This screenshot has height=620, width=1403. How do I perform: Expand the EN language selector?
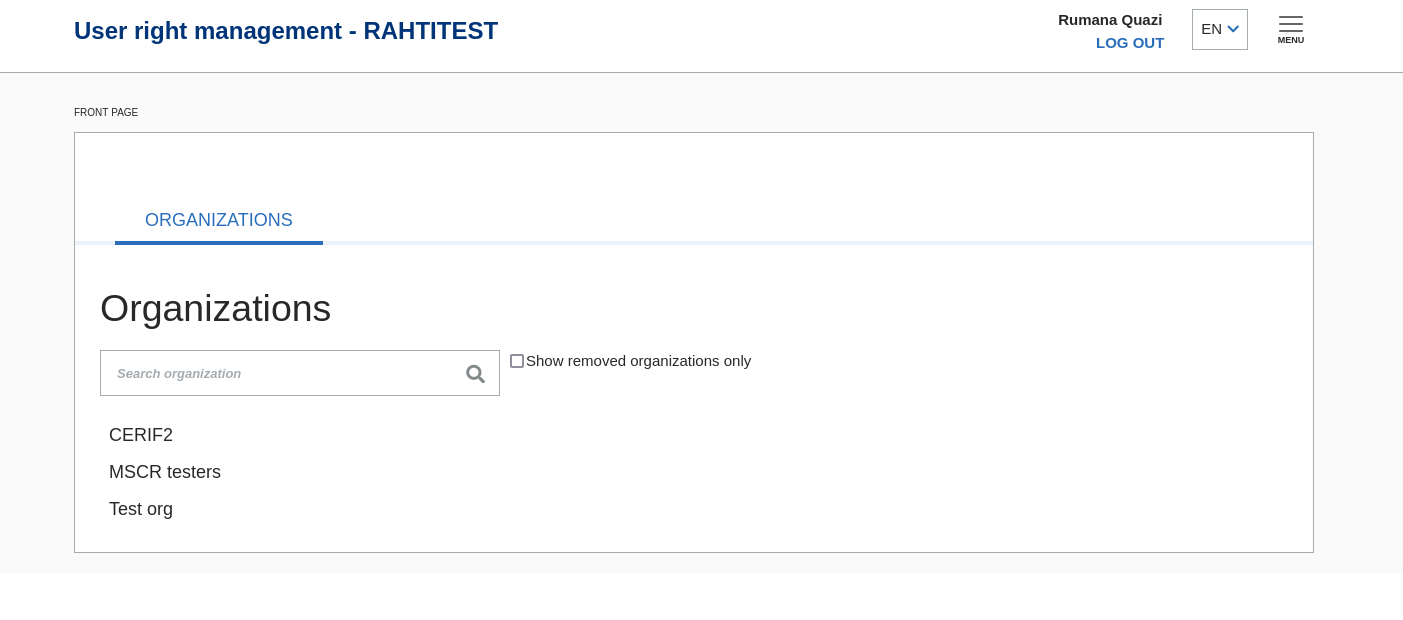(x=1220, y=29)
